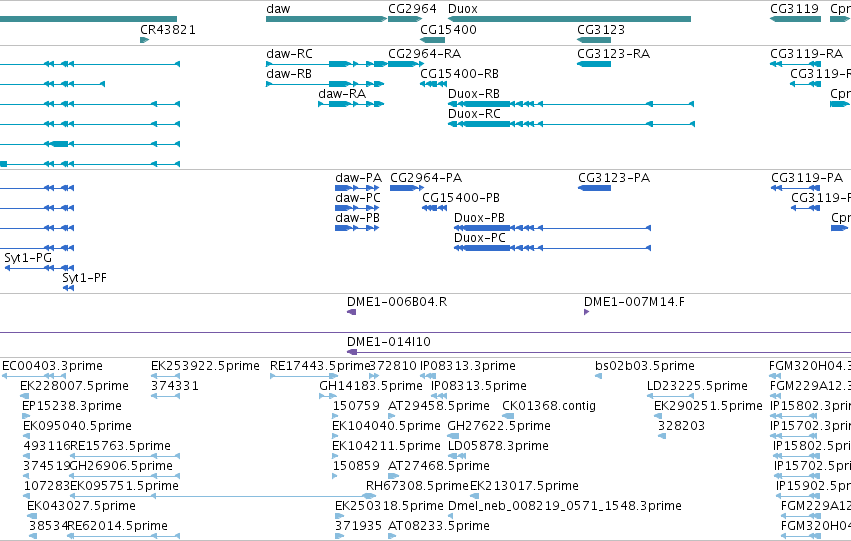Select the 374331 EST feature
Screen dimensions: 851x541
pos(165,396)
